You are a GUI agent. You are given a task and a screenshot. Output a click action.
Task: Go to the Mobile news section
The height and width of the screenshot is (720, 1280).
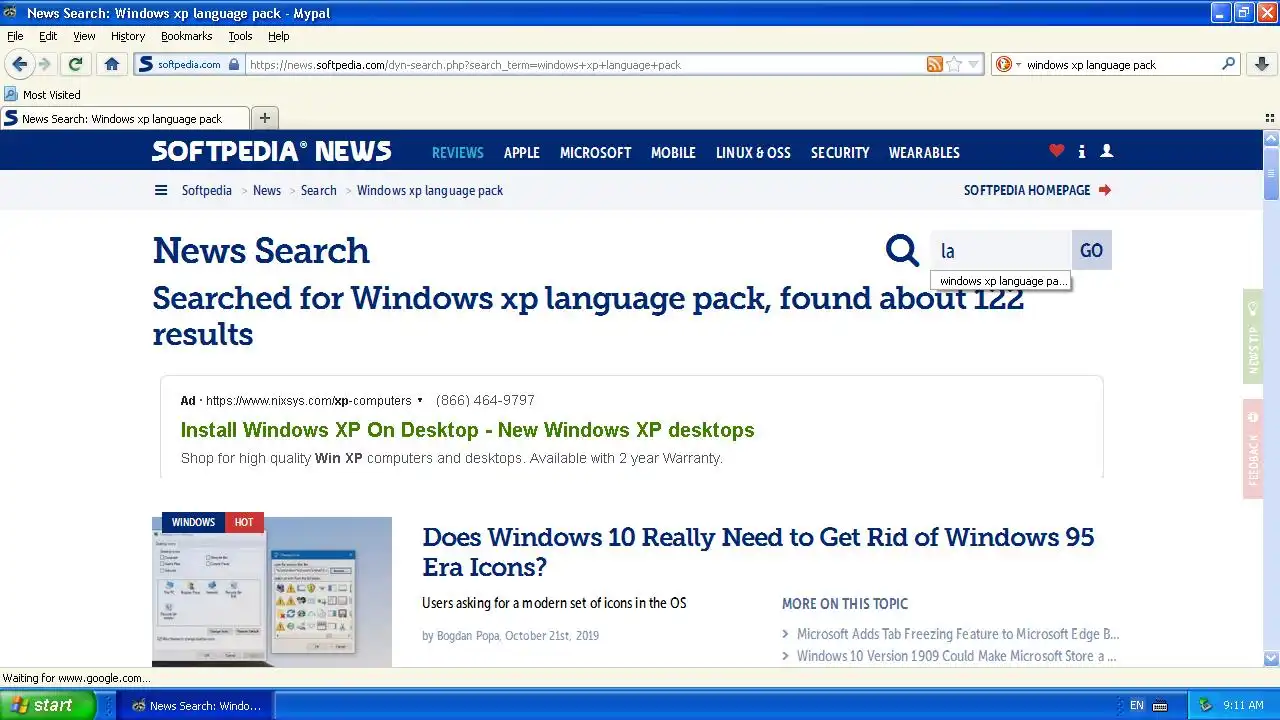point(673,152)
